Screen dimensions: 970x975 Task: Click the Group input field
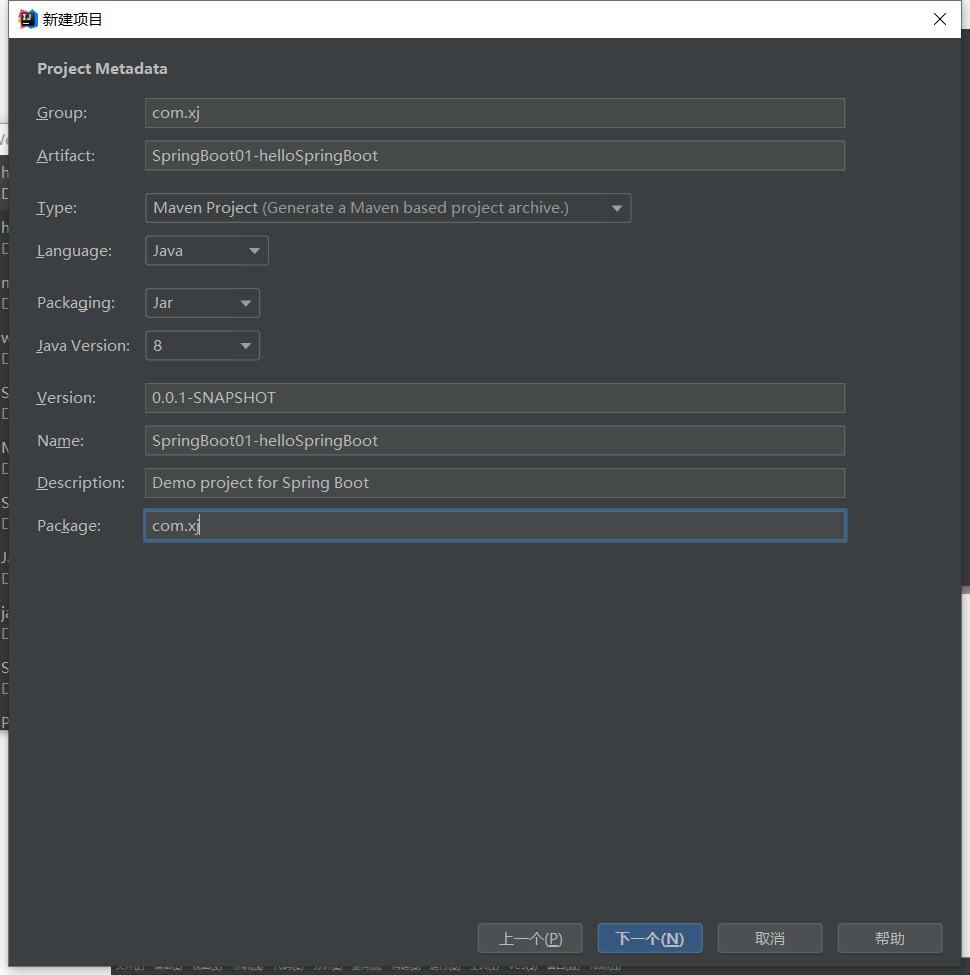(x=494, y=113)
